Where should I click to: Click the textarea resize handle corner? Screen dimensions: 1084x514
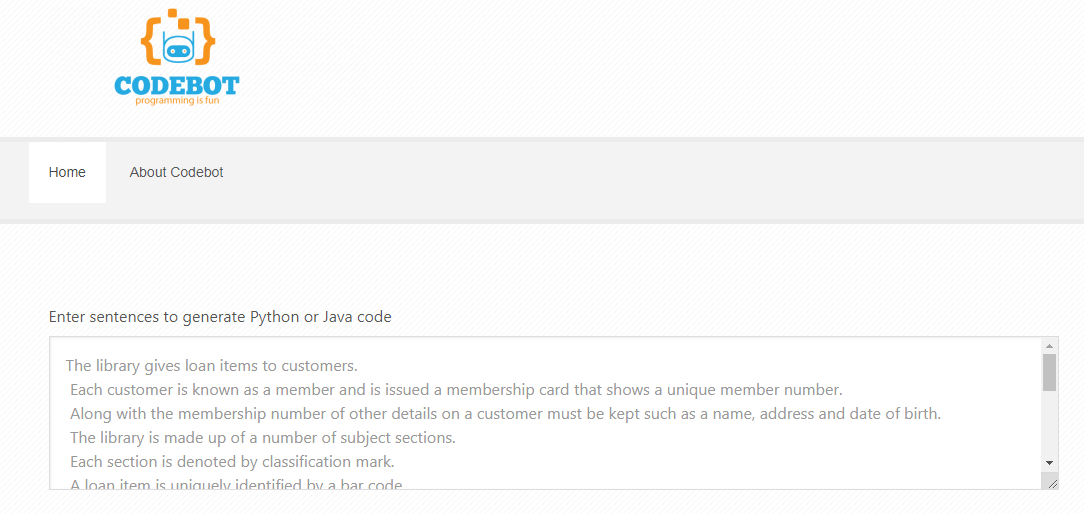tap(1051, 482)
